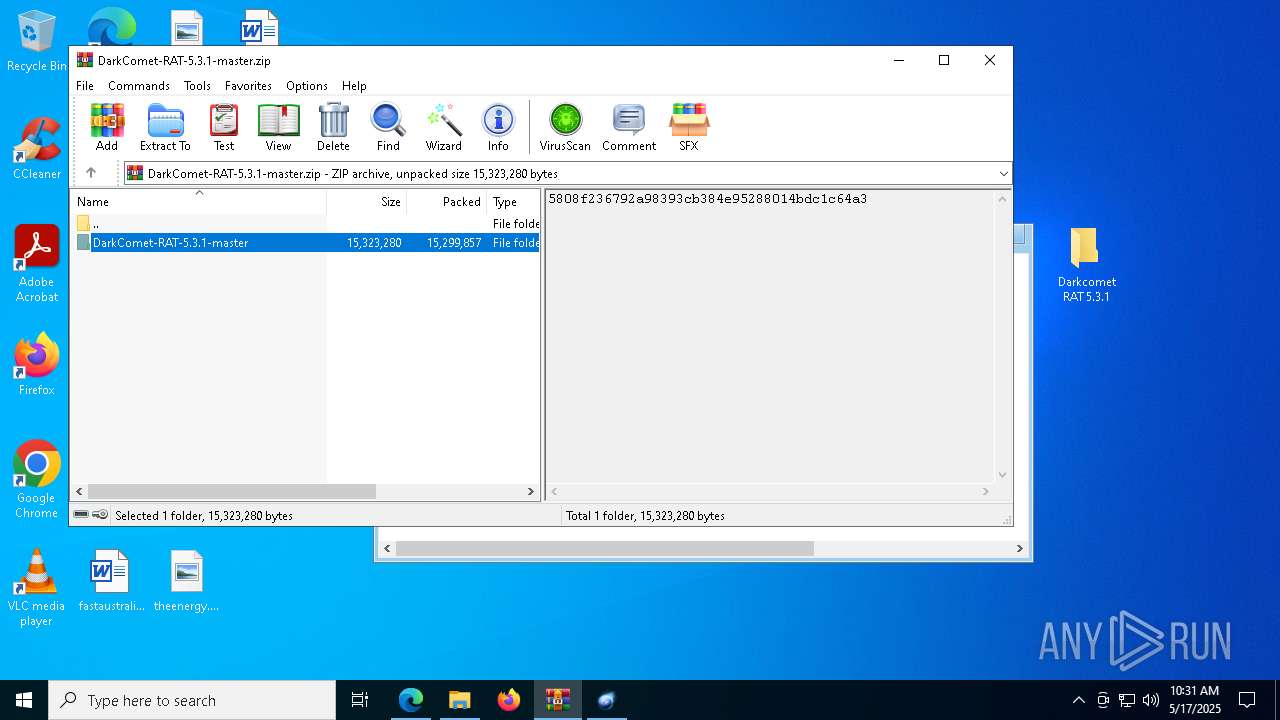Sort files by Packed column
Image resolution: width=1280 pixels, height=720 pixels.
click(447, 202)
